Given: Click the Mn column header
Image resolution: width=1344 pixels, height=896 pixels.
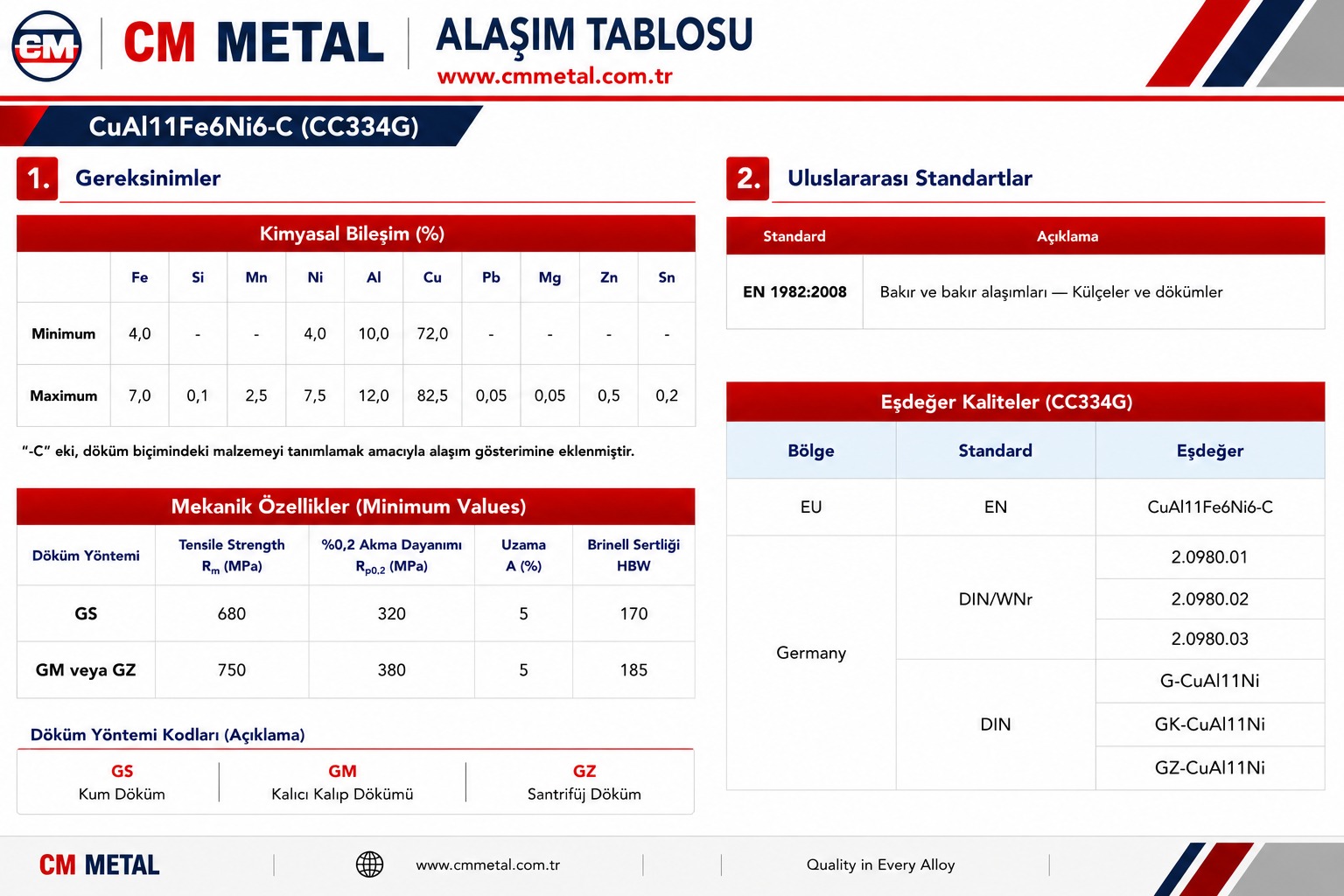Looking at the screenshot, I should click(256, 277).
